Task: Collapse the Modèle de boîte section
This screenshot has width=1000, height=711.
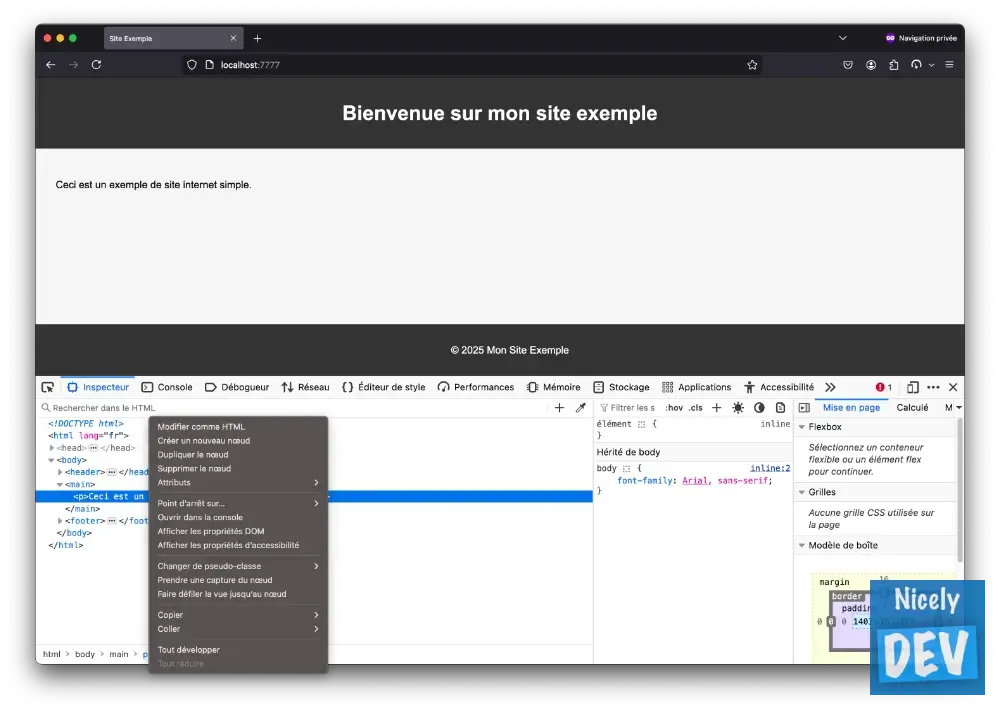Action: coord(802,545)
